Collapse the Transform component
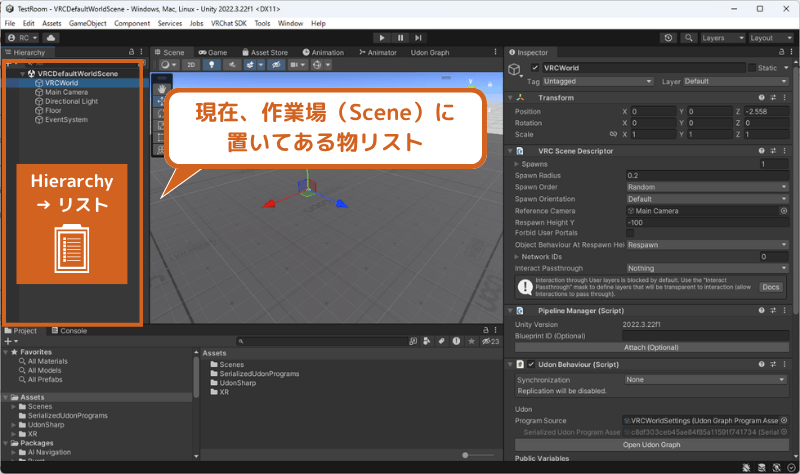 510,97
